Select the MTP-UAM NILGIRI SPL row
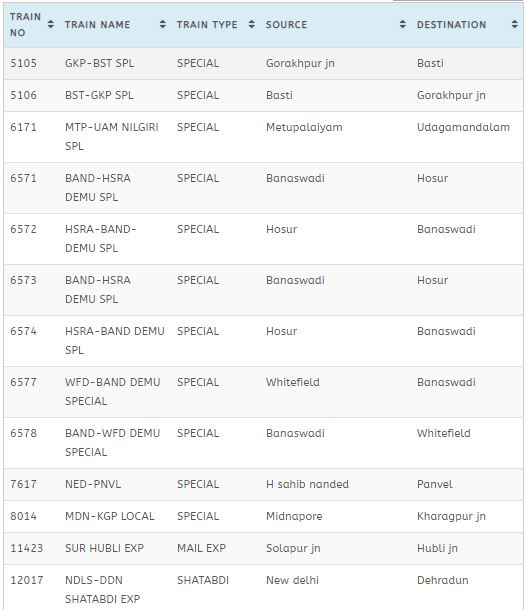Screen dimensions: 526x610 pyautogui.click(x=263, y=137)
